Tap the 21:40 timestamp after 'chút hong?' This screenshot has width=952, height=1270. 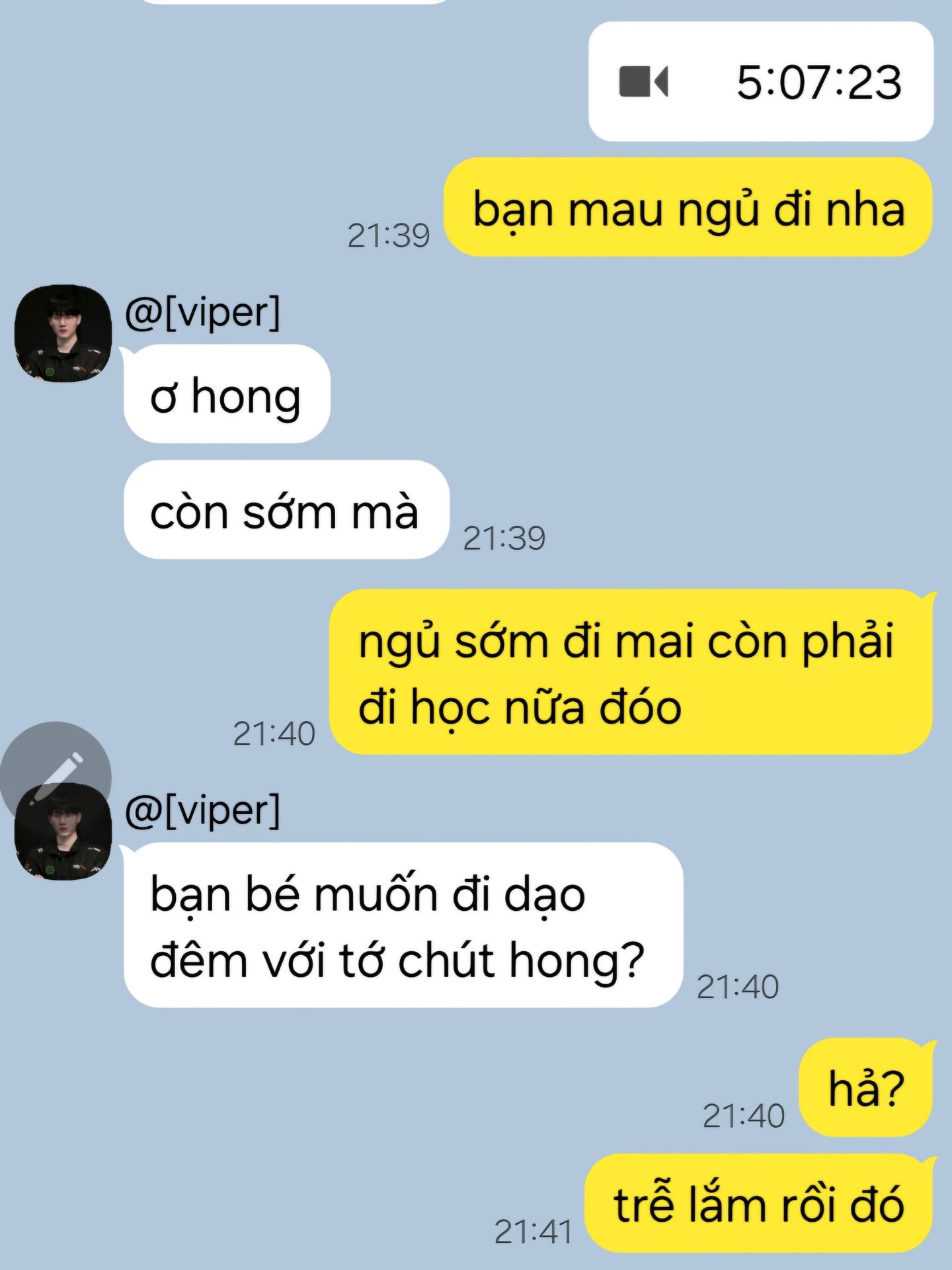[738, 987]
